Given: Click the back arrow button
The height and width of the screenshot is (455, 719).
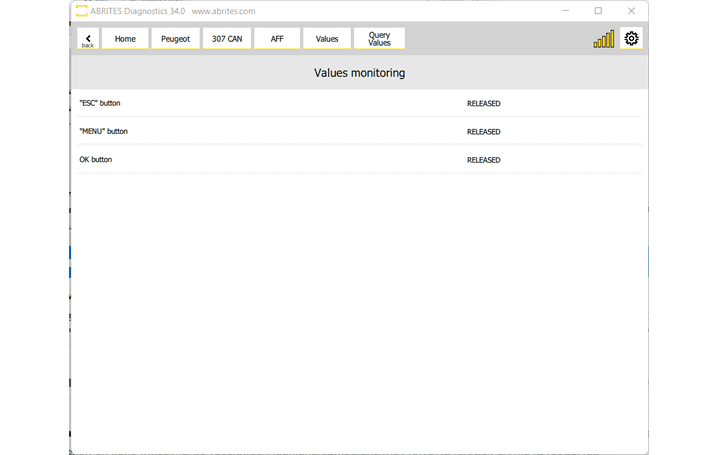Looking at the screenshot, I should pyautogui.click(x=88, y=39).
